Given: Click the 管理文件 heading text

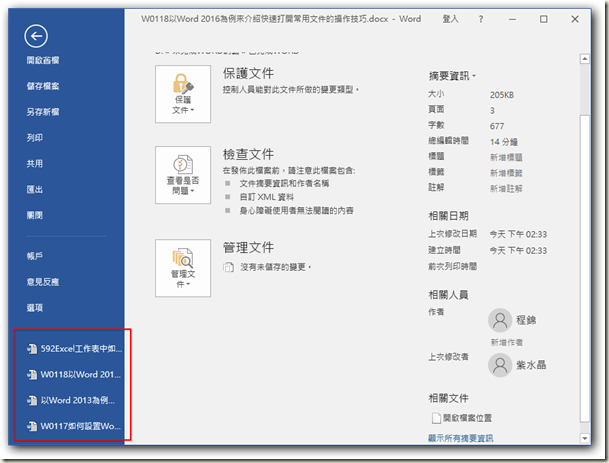Looking at the screenshot, I should [x=248, y=247].
